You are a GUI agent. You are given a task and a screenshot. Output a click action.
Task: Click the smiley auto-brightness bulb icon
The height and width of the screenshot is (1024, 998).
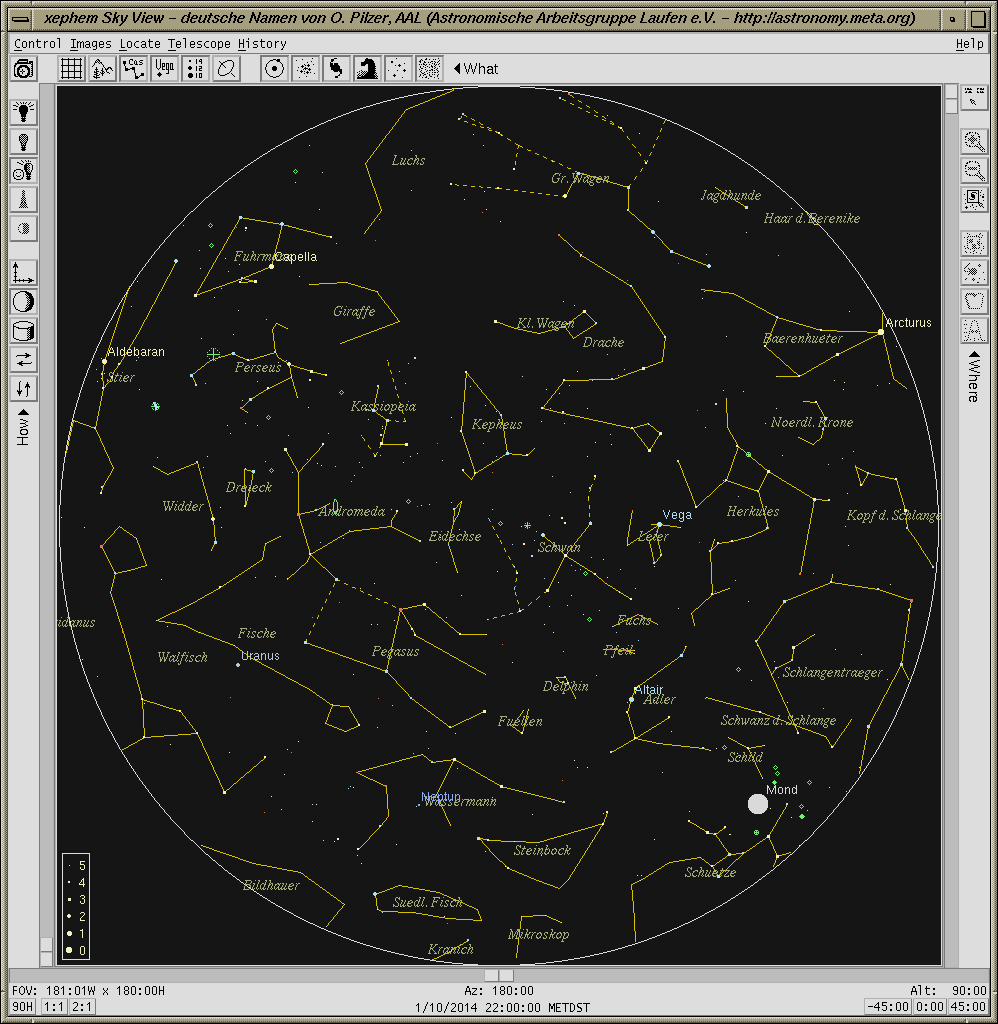click(x=24, y=170)
